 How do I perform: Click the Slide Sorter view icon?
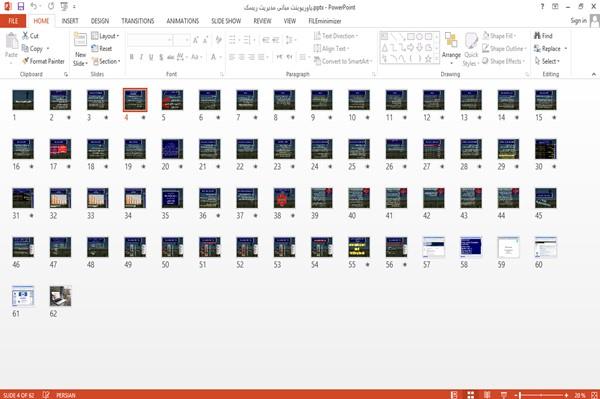click(x=471, y=395)
